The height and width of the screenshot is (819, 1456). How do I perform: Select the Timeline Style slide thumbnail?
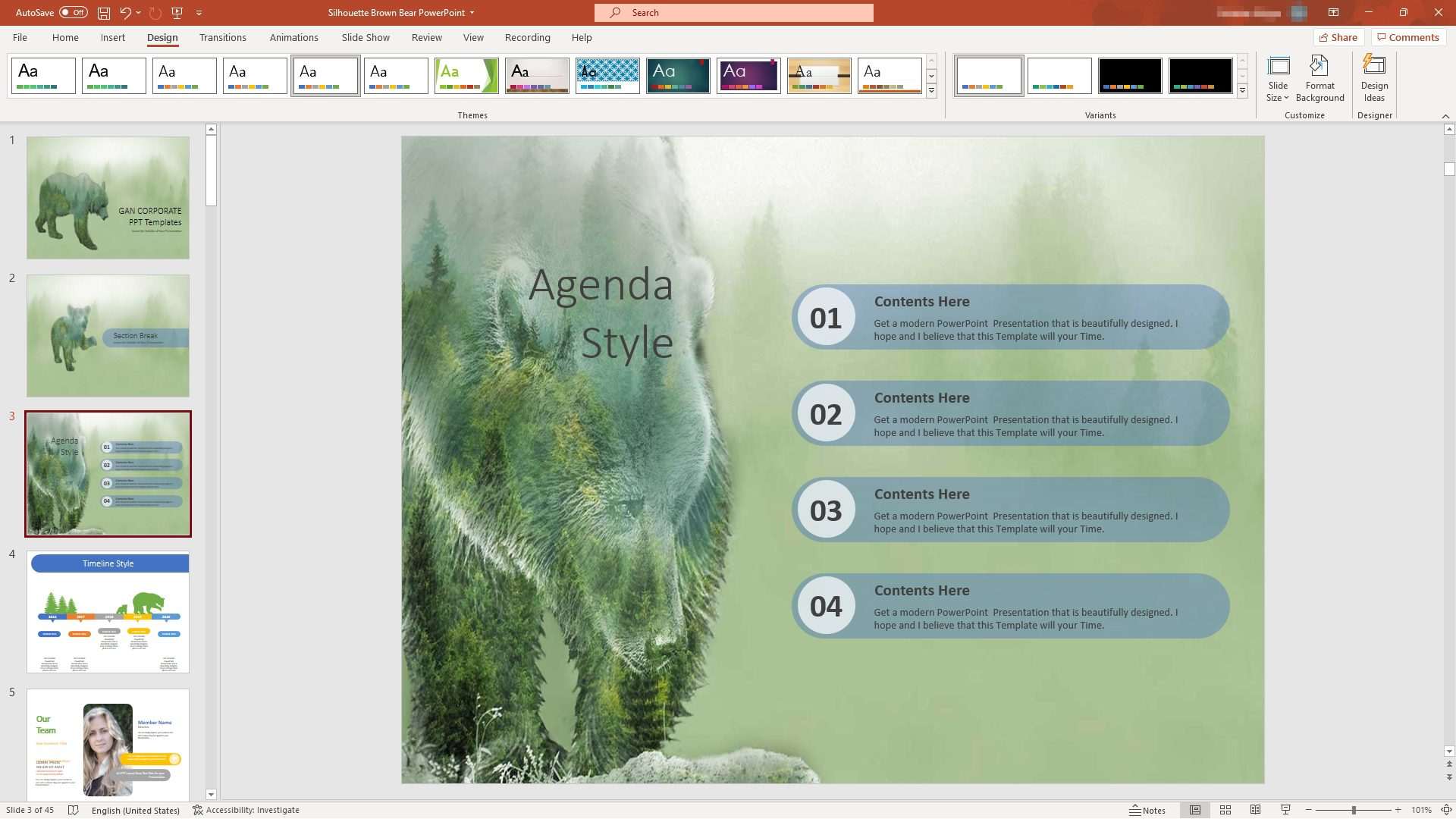tap(108, 611)
